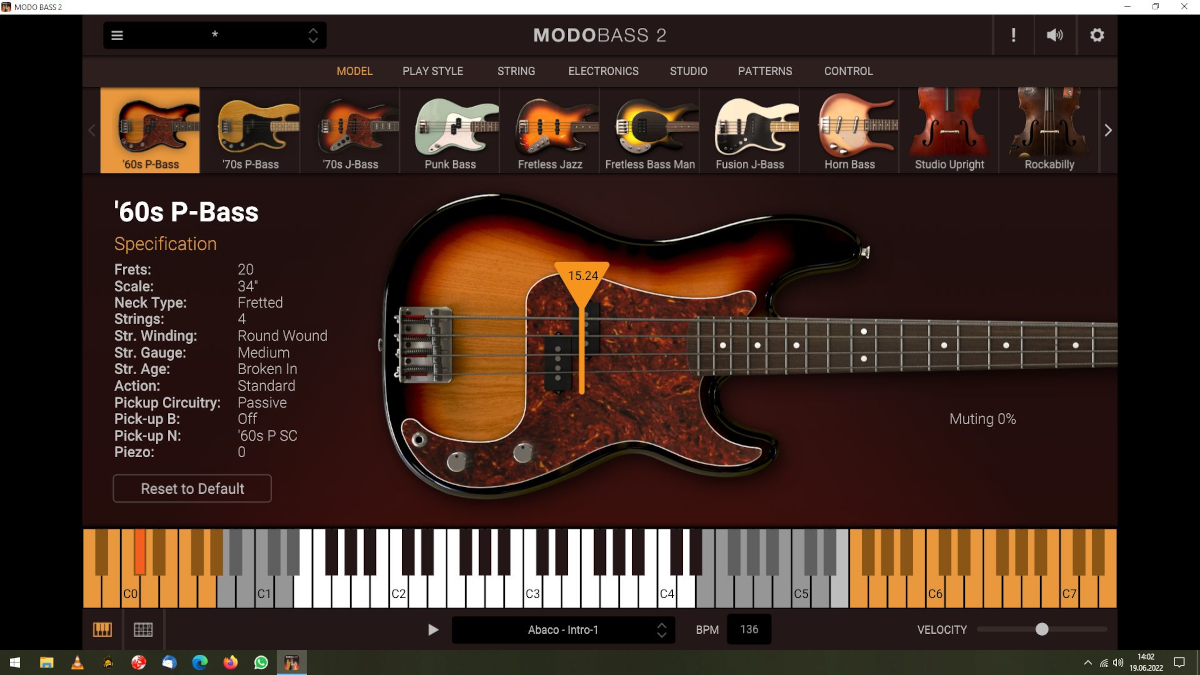
Task: Play the Abaco - Intro-1 pattern
Action: coord(433,630)
